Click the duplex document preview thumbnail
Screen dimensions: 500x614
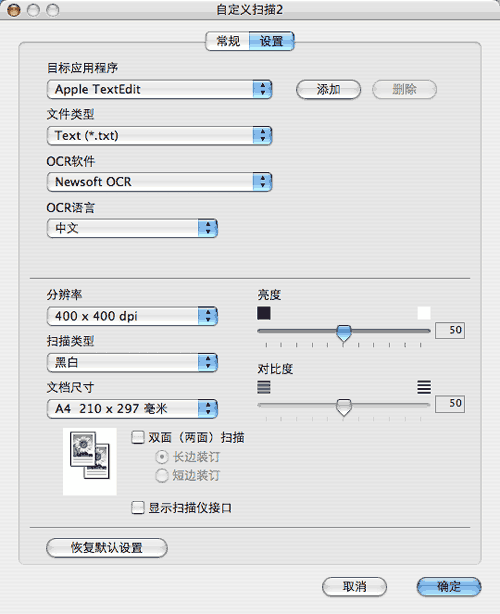90,461
